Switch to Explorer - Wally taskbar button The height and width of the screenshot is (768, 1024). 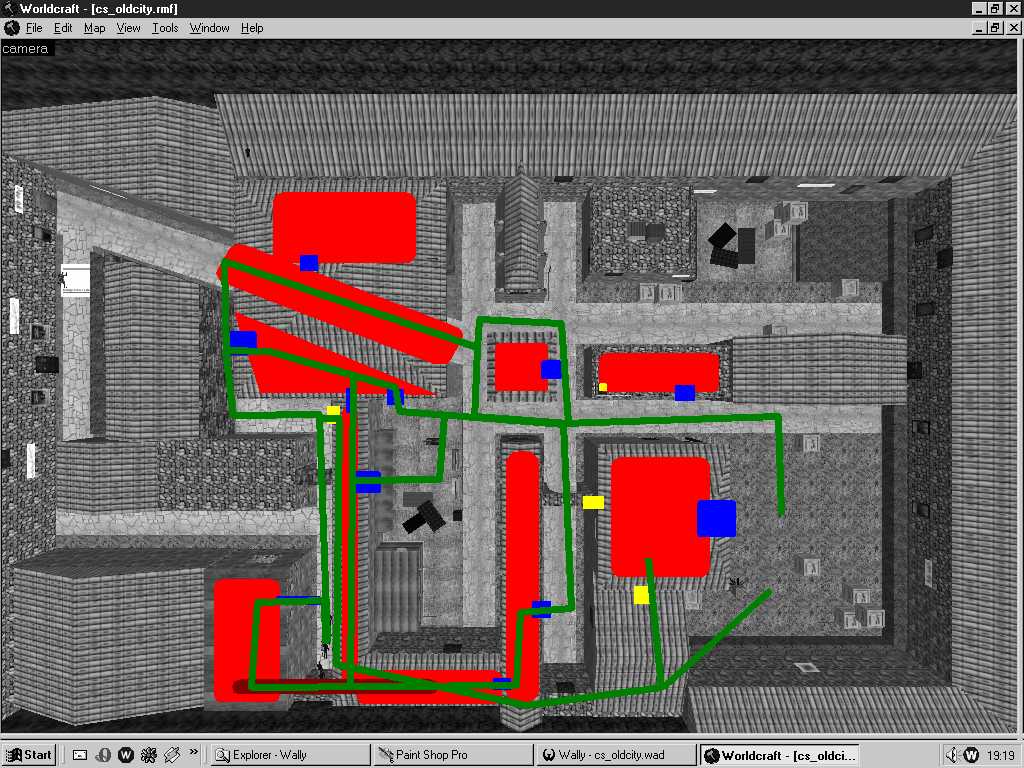click(289, 755)
